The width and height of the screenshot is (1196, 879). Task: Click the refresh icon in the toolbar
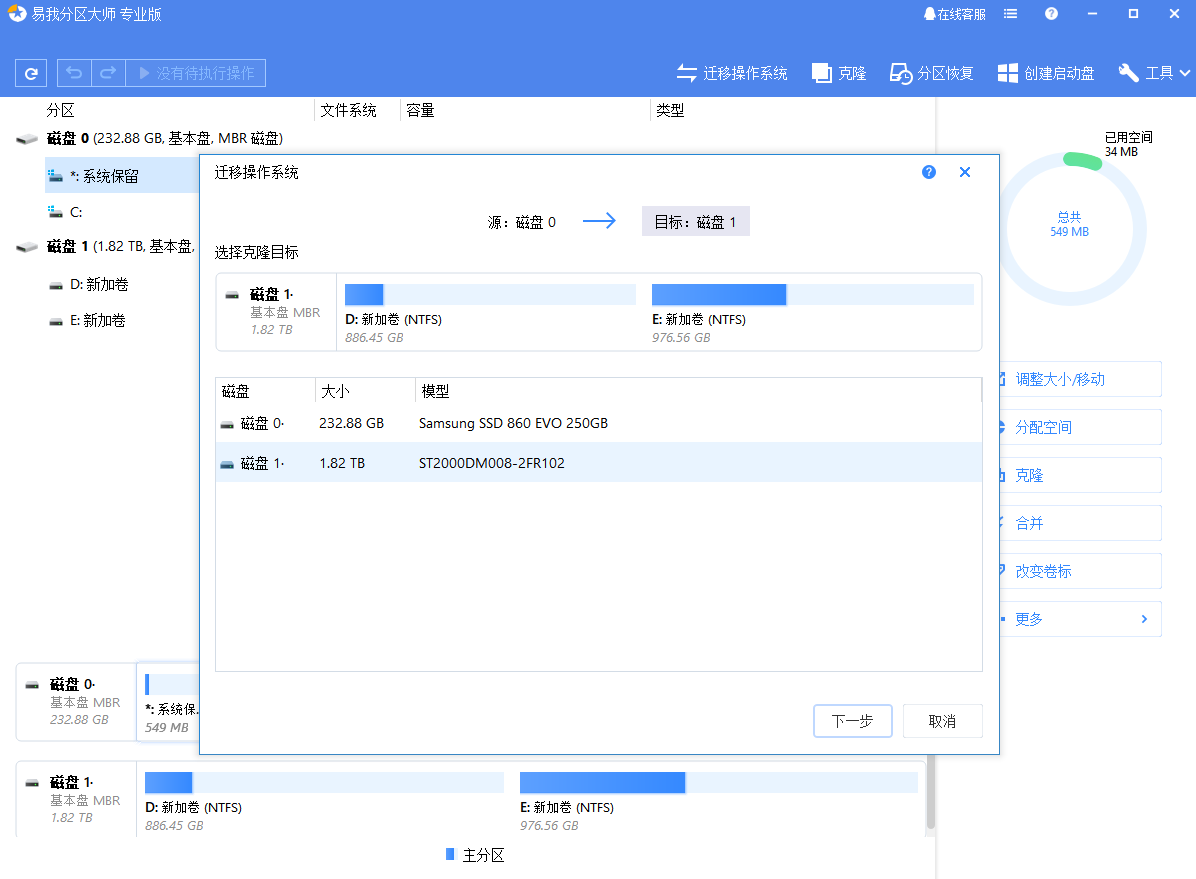coord(31,73)
